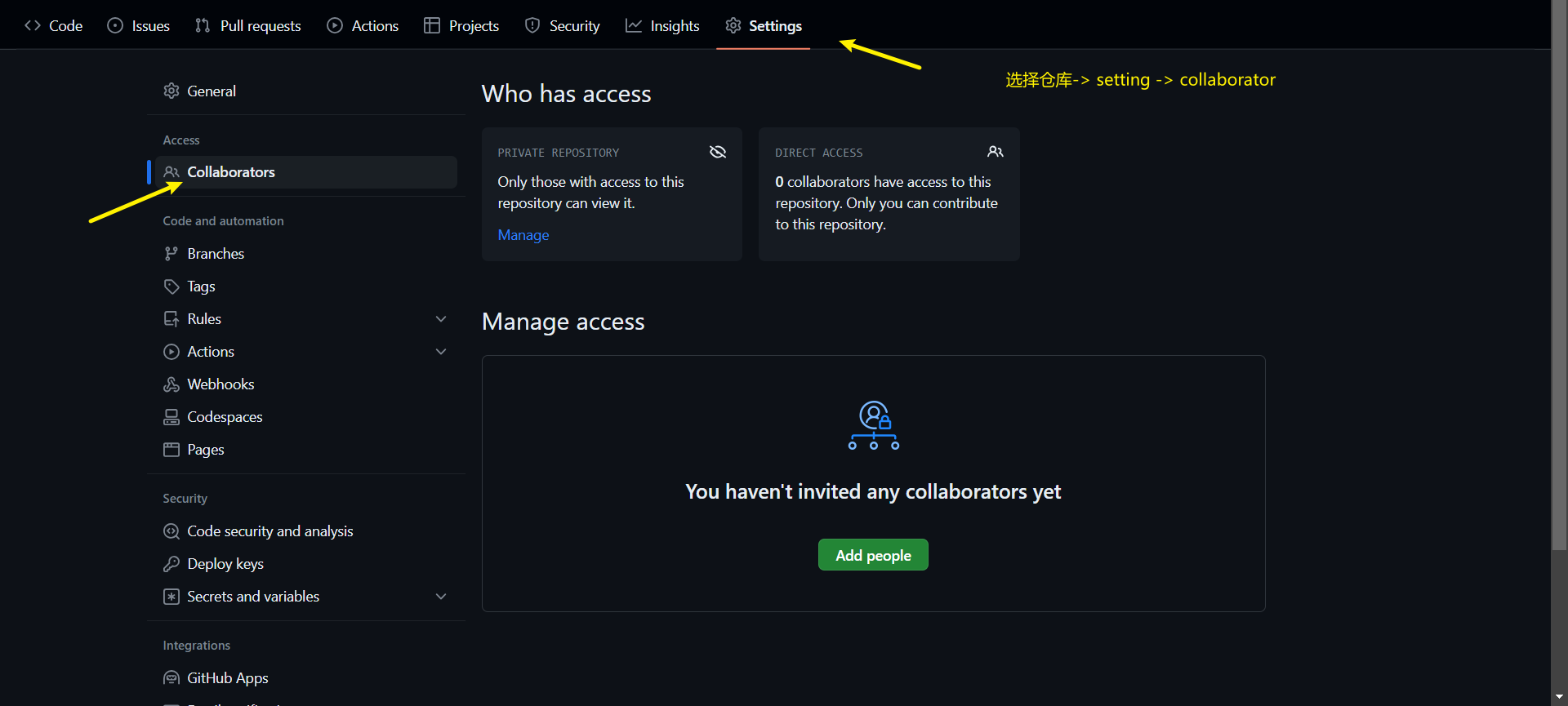Viewport: 1568px width, 706px height.
Task: Click the 'DIRECT ACCESS' label
Action: point(819,153)
